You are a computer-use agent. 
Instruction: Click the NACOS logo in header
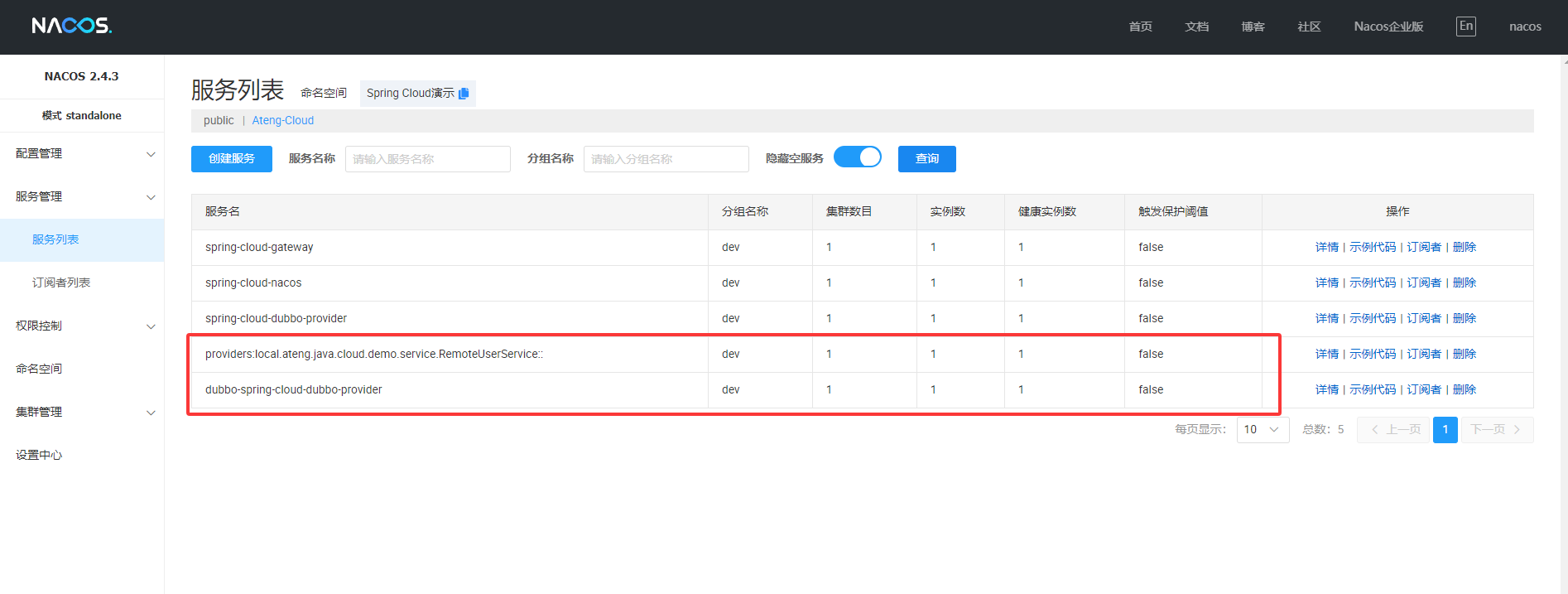pos(71,26)
